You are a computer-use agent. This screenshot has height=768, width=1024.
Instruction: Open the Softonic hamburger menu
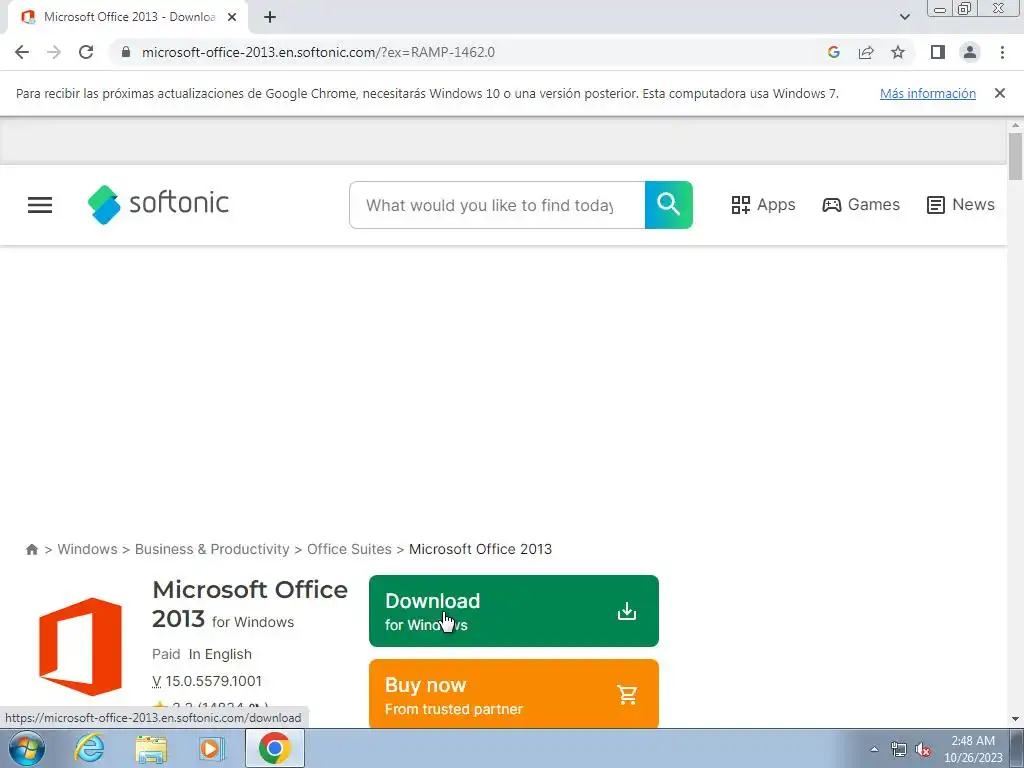click(40, 205)
